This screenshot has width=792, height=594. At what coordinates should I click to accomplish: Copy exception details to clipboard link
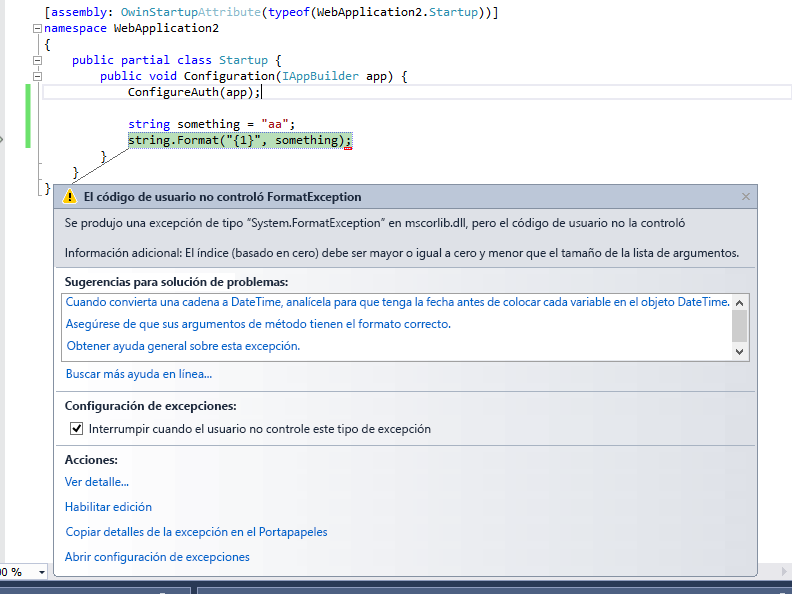point(196,532)
